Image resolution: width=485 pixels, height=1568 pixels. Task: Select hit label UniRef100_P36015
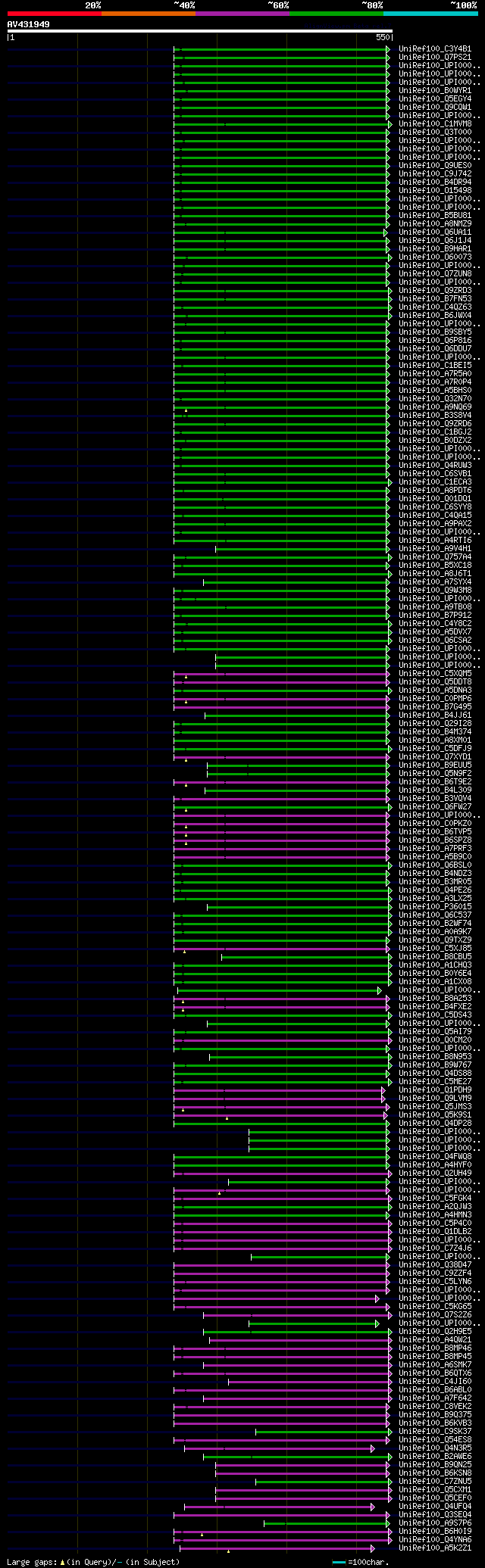(435, 907)
